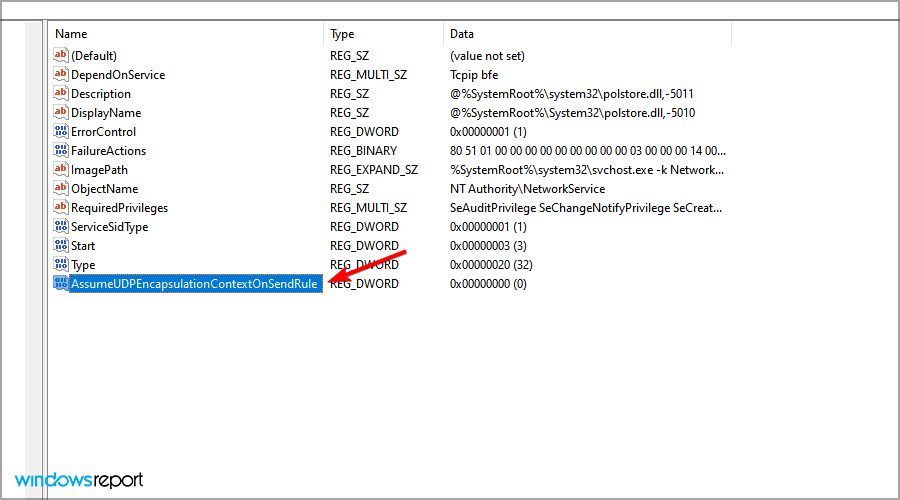The width and height of the screenshot is (900, 500).
Task: Click the REG_BINARY type cell
Action: point(363,150)
